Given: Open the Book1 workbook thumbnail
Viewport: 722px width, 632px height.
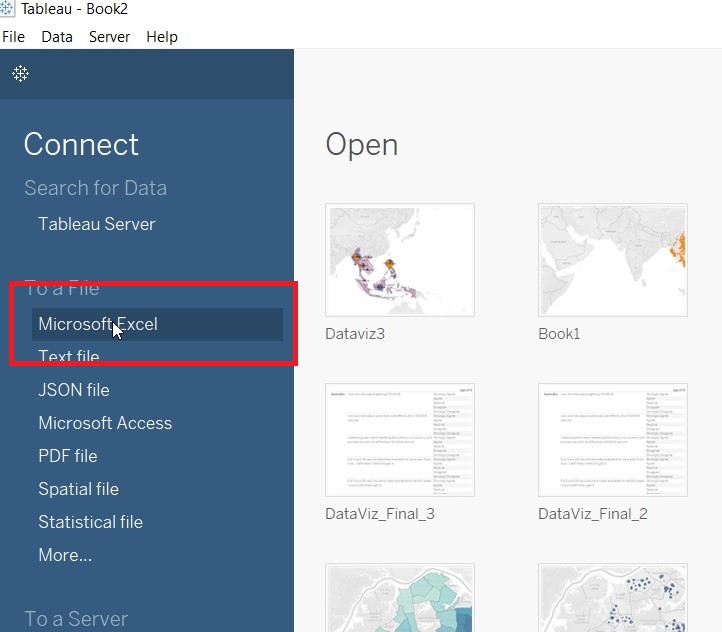Looking at the screenshot, I should [612, 260].
